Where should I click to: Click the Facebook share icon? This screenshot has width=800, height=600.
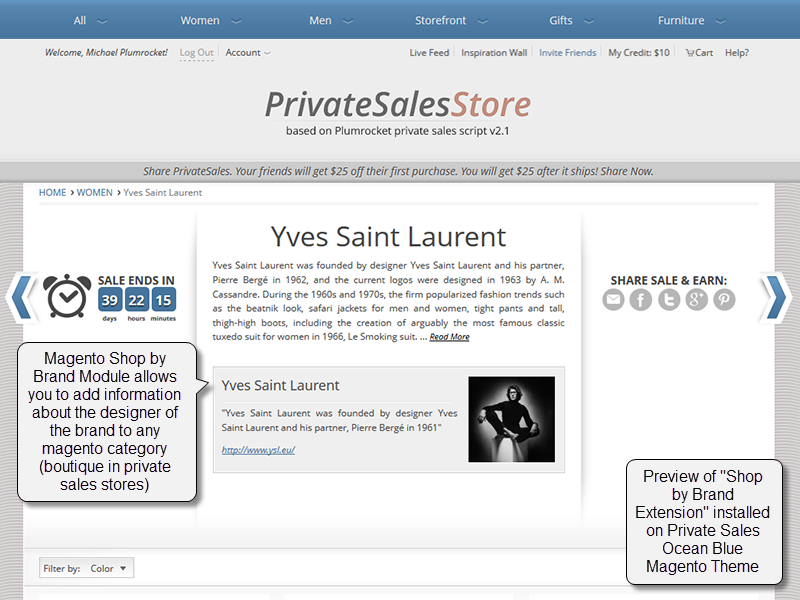tap(641, 298)
